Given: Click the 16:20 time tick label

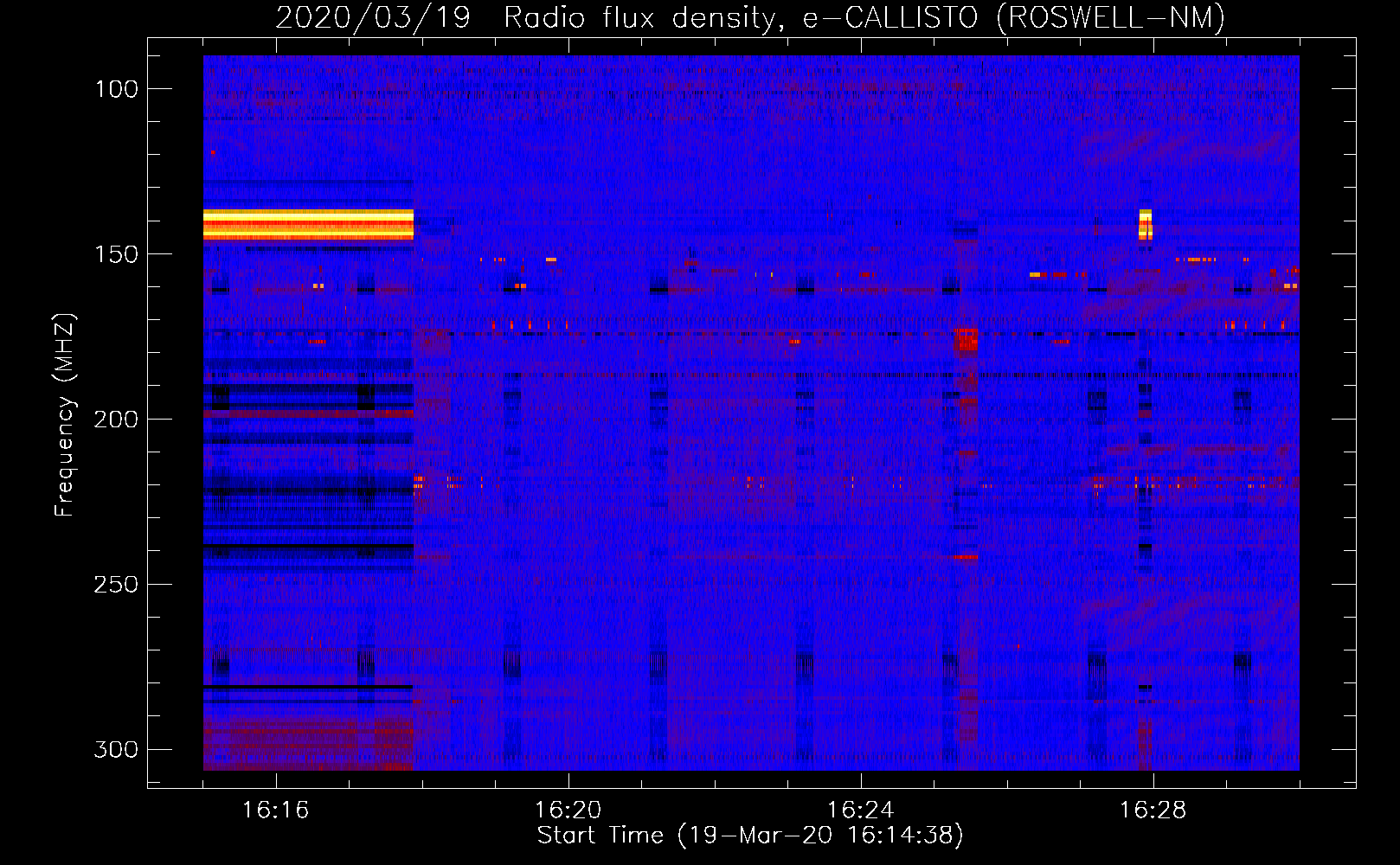Looking at the screenshot, I should tap(568, 811).
